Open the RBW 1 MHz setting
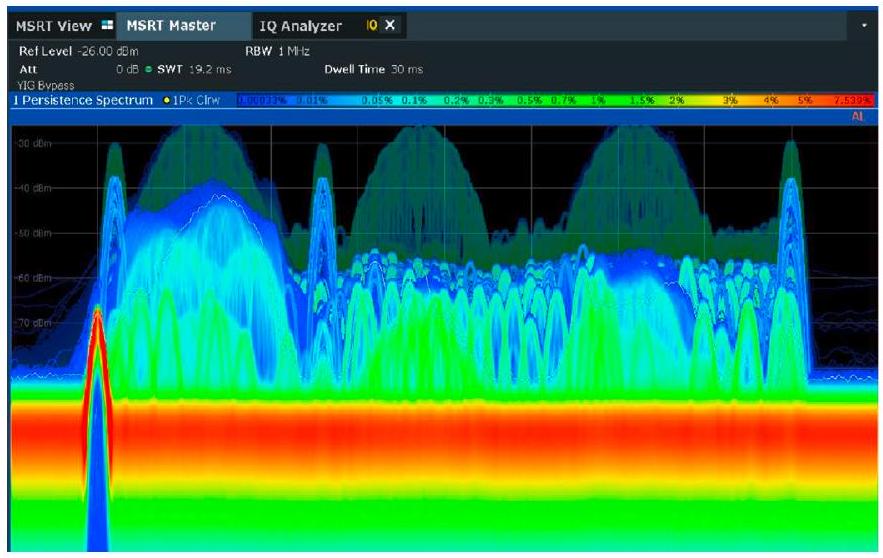 [280, 50]
